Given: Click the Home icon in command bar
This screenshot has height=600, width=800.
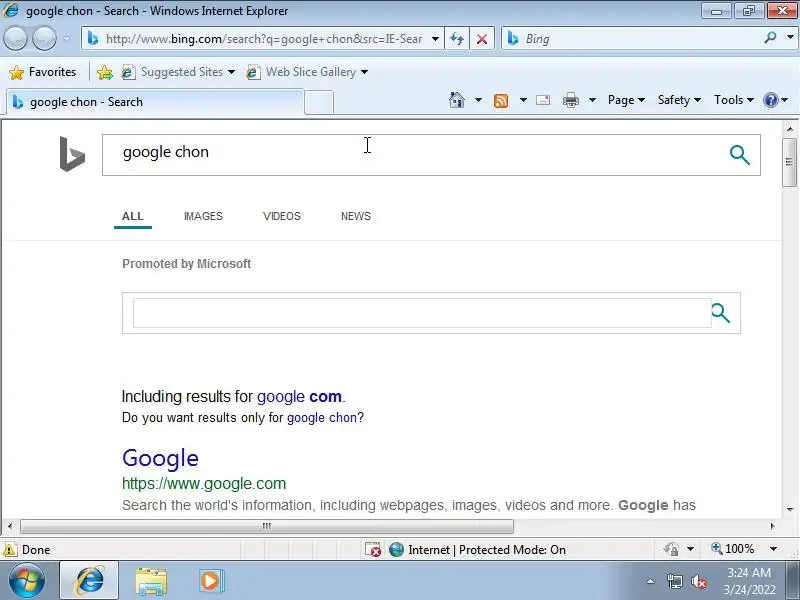Looking at the screenshot, I should (457, 100).
